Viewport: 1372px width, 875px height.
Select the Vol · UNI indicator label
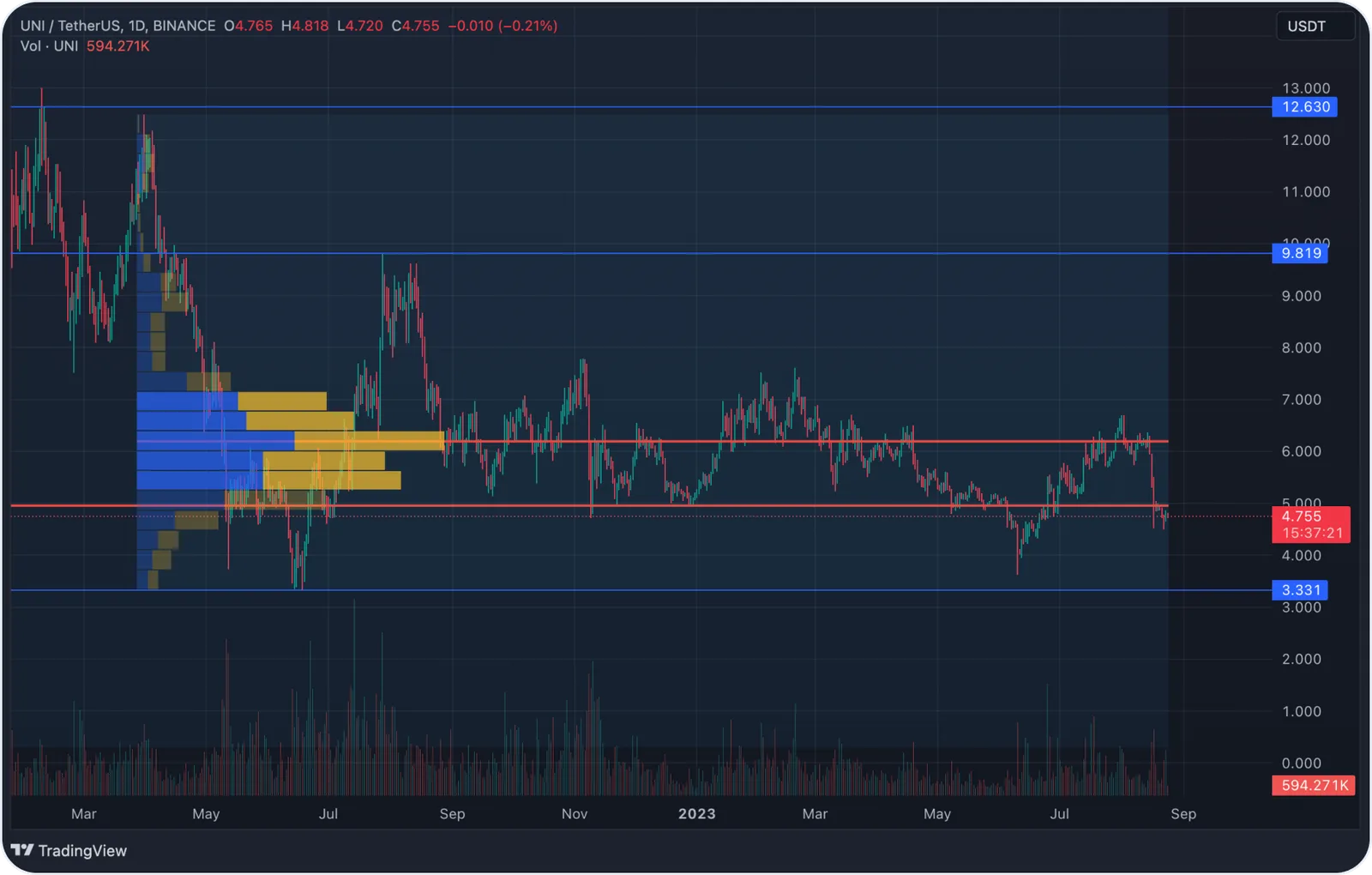coord(50,46)
